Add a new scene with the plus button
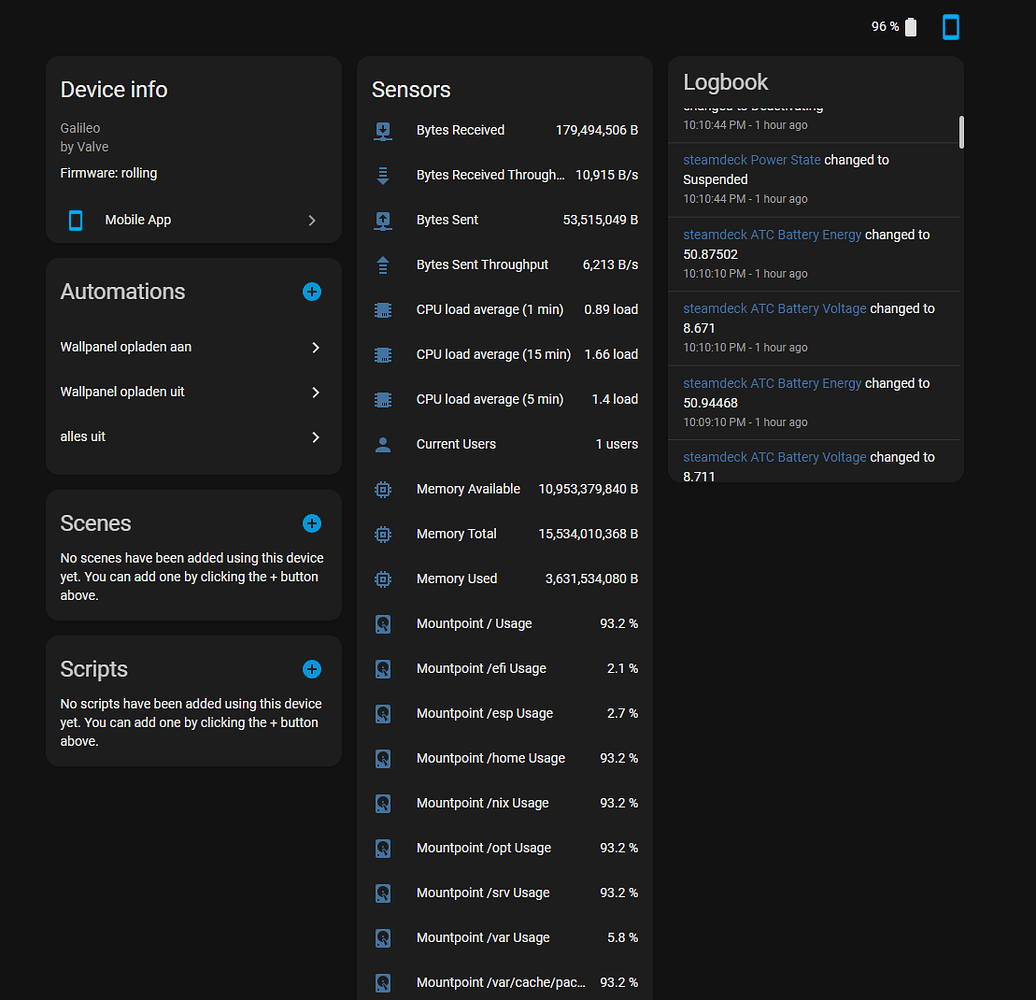 [311, 523]
